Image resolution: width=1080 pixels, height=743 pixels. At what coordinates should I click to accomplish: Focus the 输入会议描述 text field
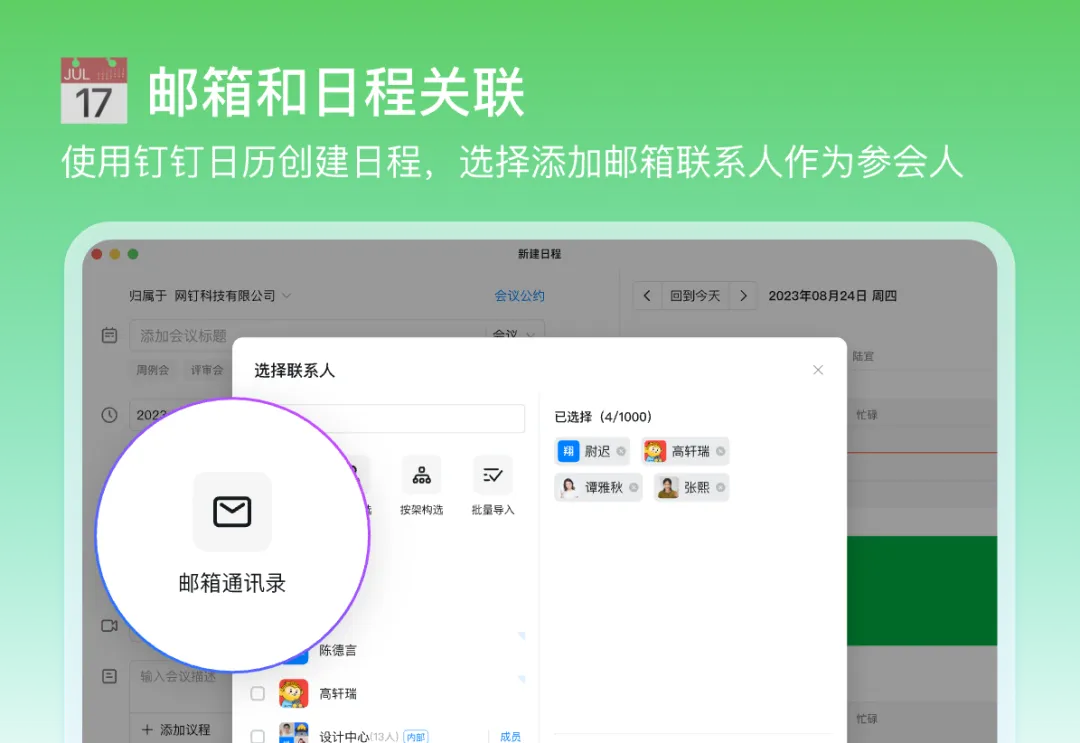[x=182, y=688]
